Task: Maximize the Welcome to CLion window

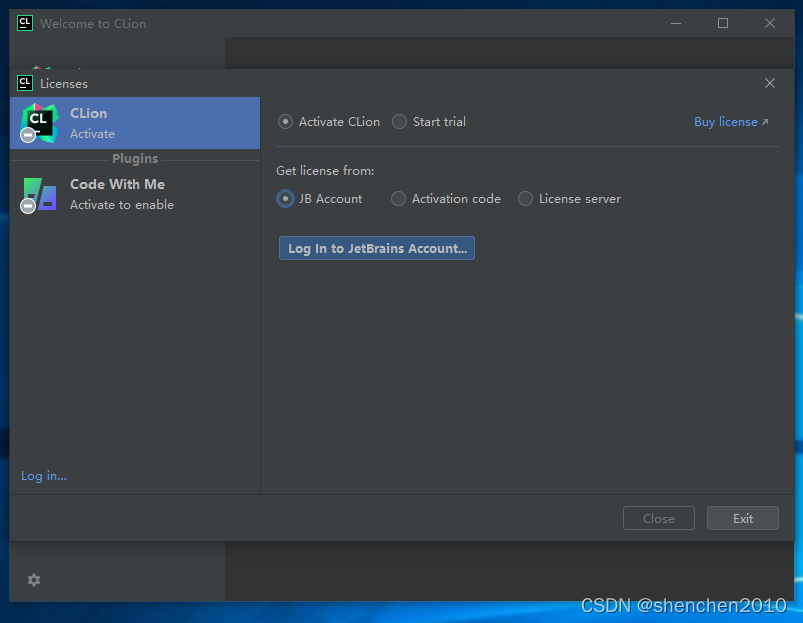Action: pos(723,23)
